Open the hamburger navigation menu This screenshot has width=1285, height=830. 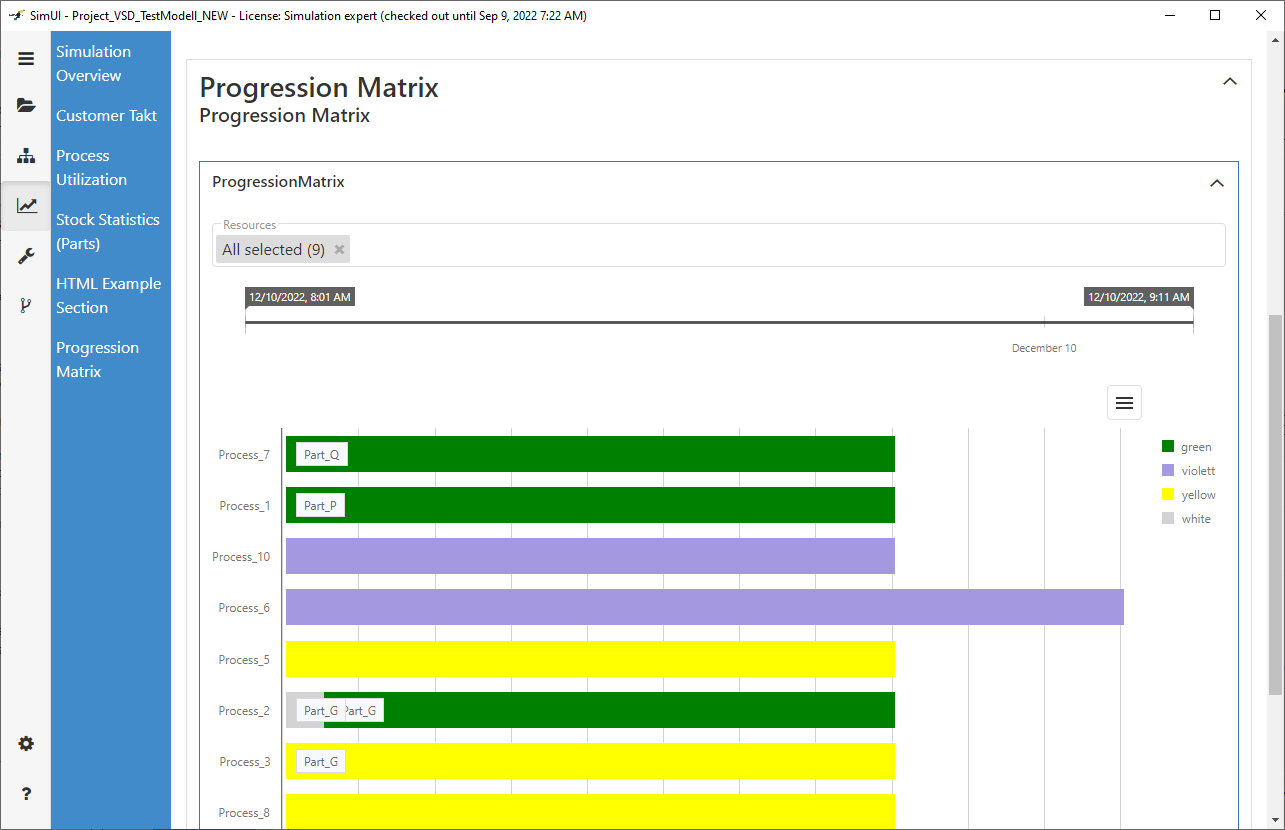coord(26,58)
